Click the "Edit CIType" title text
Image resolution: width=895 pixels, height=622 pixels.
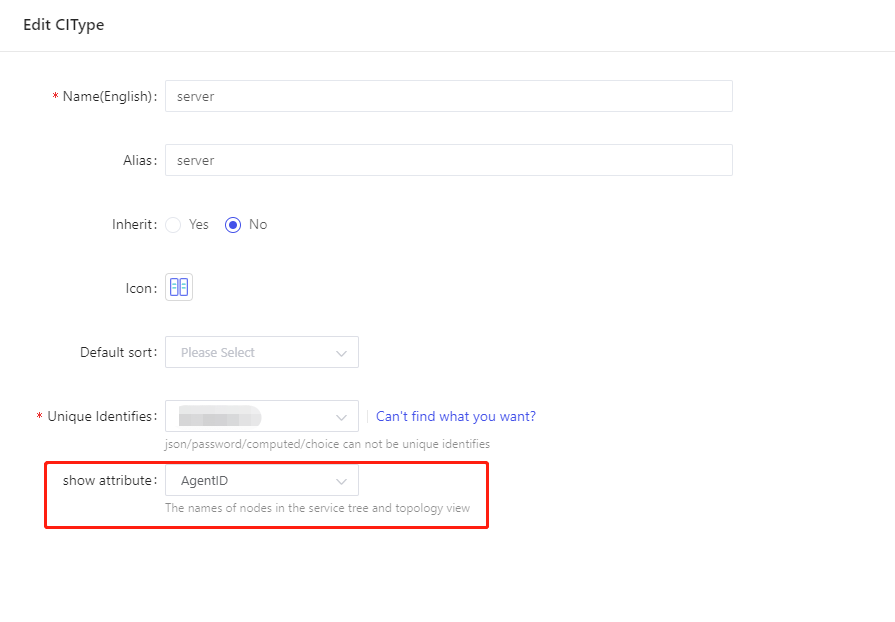coord(64,25)
